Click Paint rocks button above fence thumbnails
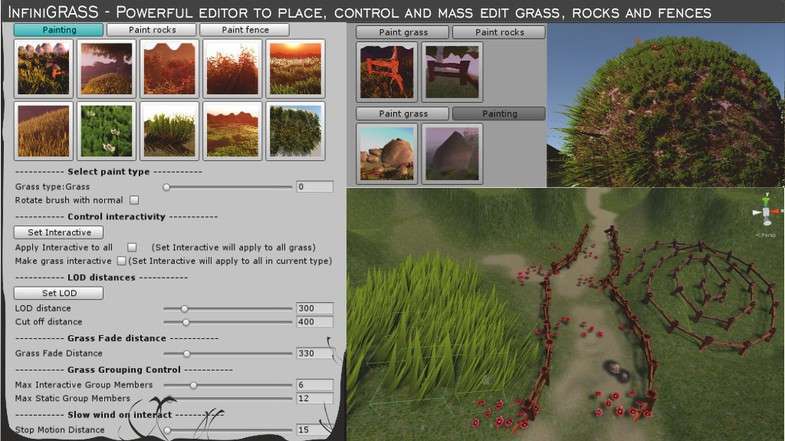Viewport: 785px width, 441px height. click(499, 32)
